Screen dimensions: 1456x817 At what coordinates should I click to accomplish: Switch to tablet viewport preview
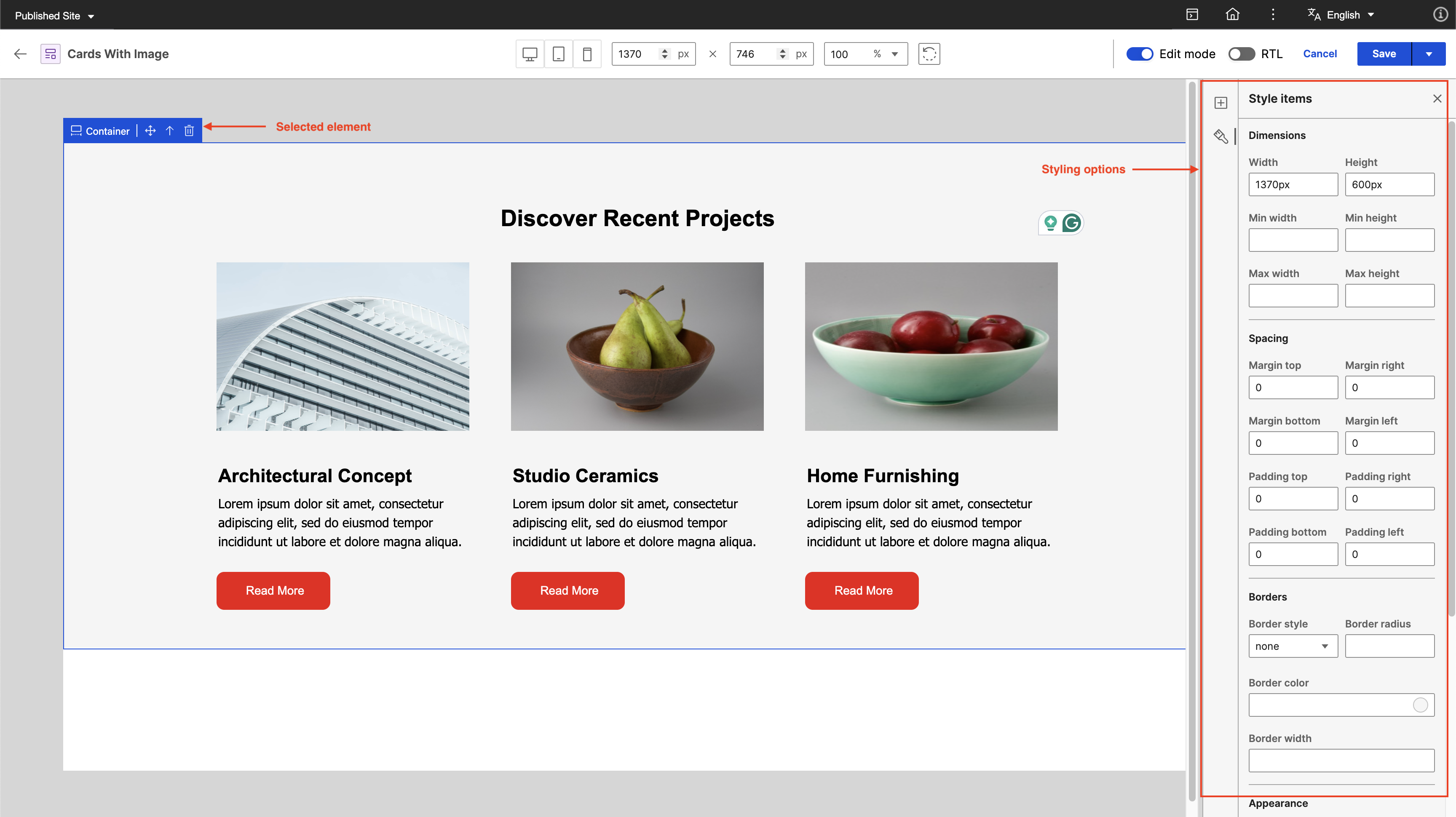pos(559,53)
